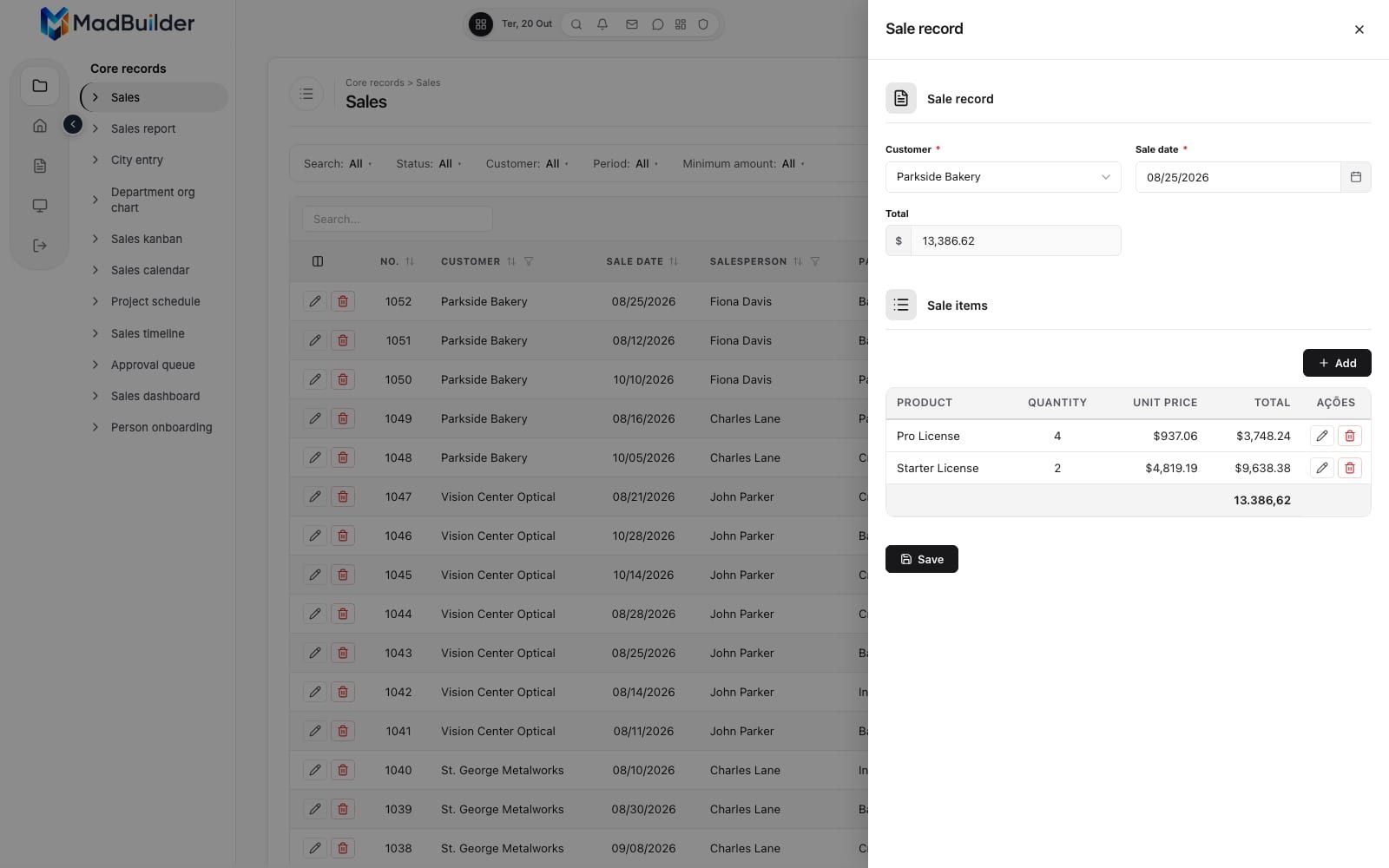The image size is (1389, 868).
Task: Open City entry in sidebar
Action: coord(137,160)
